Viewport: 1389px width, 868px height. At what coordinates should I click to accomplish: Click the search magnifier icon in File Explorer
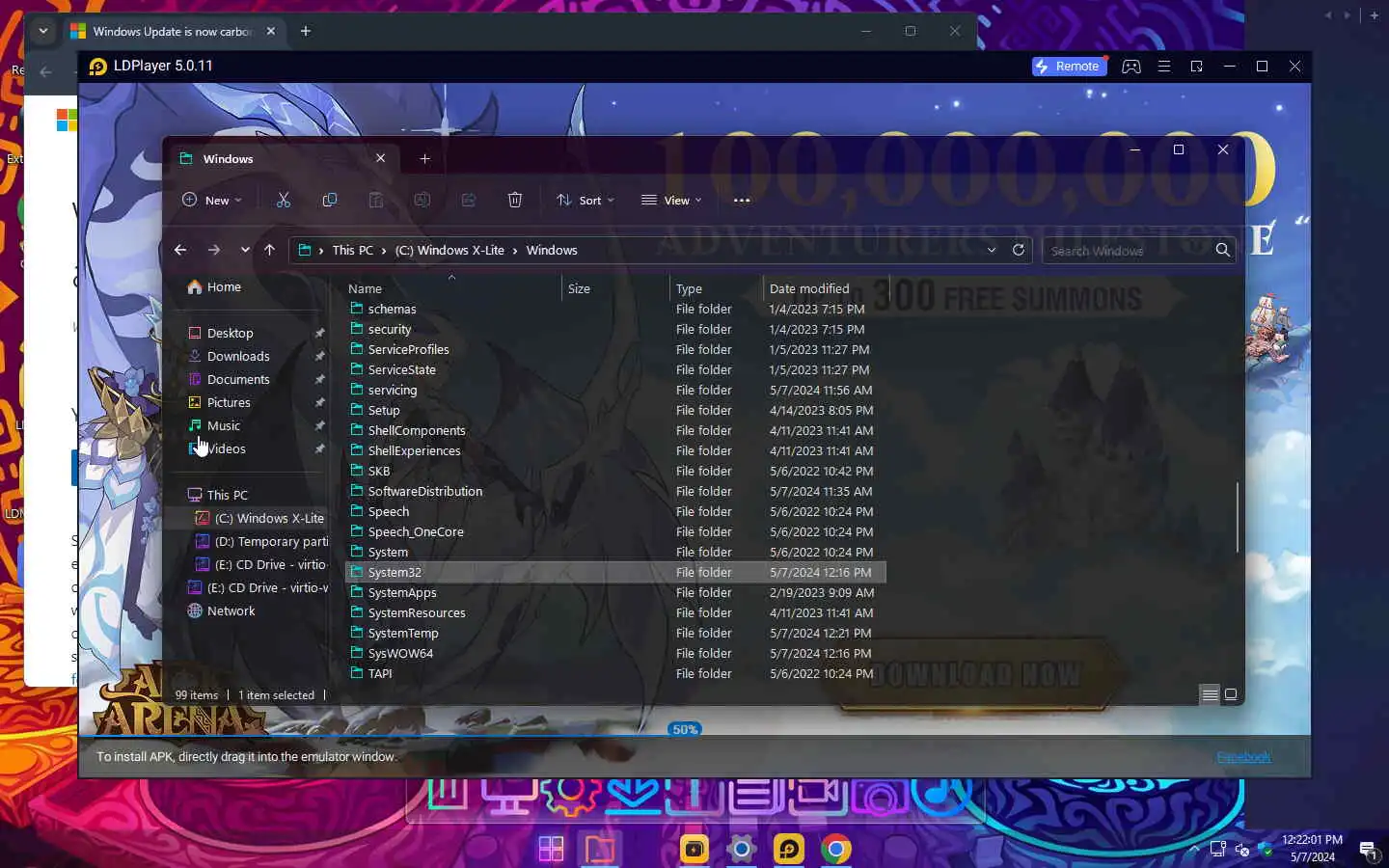pos(1223,250)
